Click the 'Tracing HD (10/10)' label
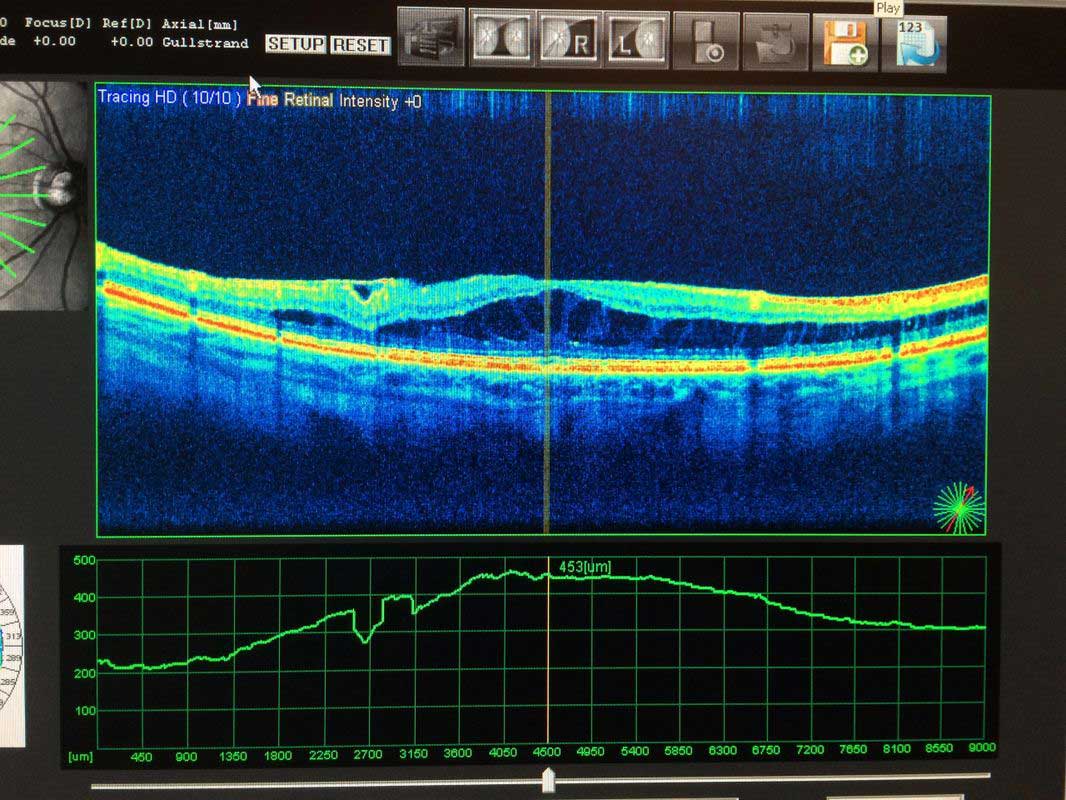Screen dimensions: 1066x800 (170, 98)
